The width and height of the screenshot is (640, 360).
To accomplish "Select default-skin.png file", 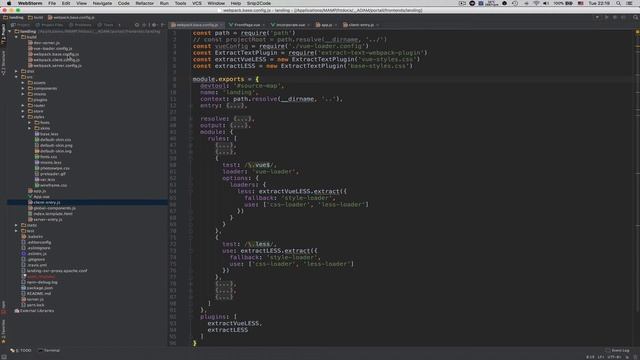I will click(x=53, y=146).
